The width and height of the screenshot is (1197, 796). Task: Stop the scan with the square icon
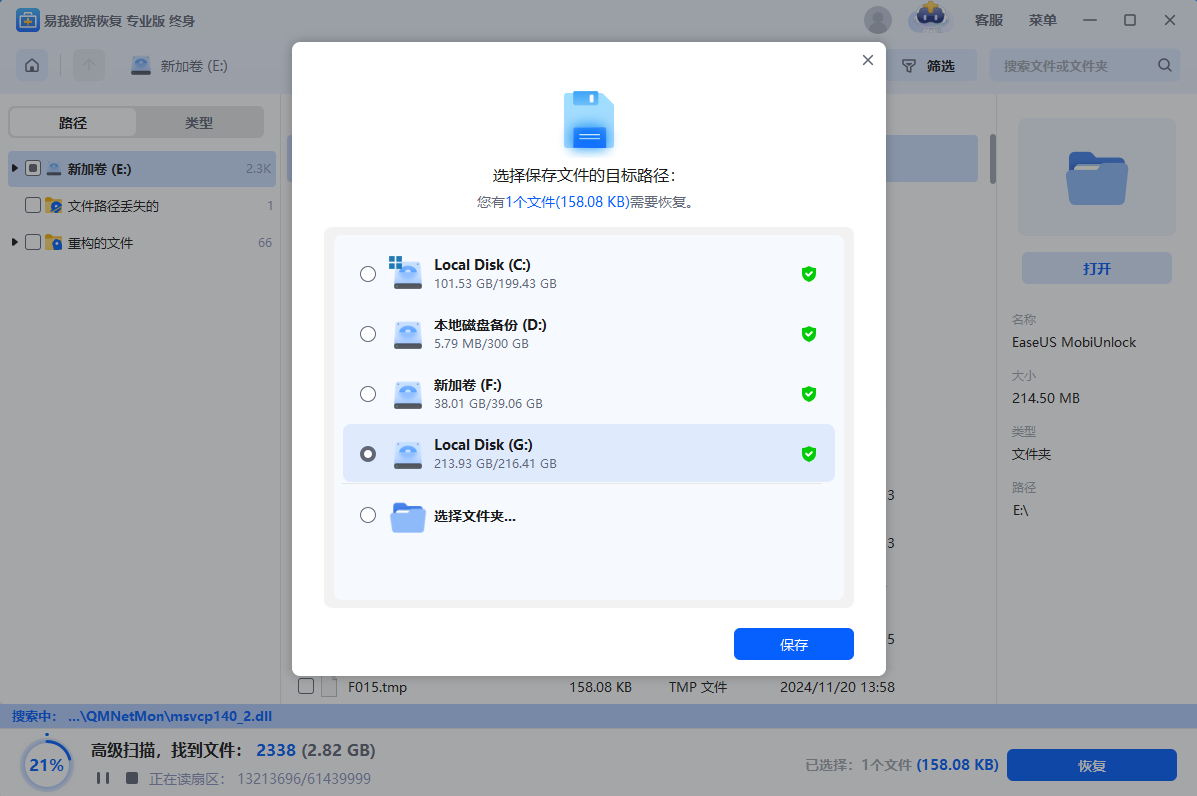128,777
